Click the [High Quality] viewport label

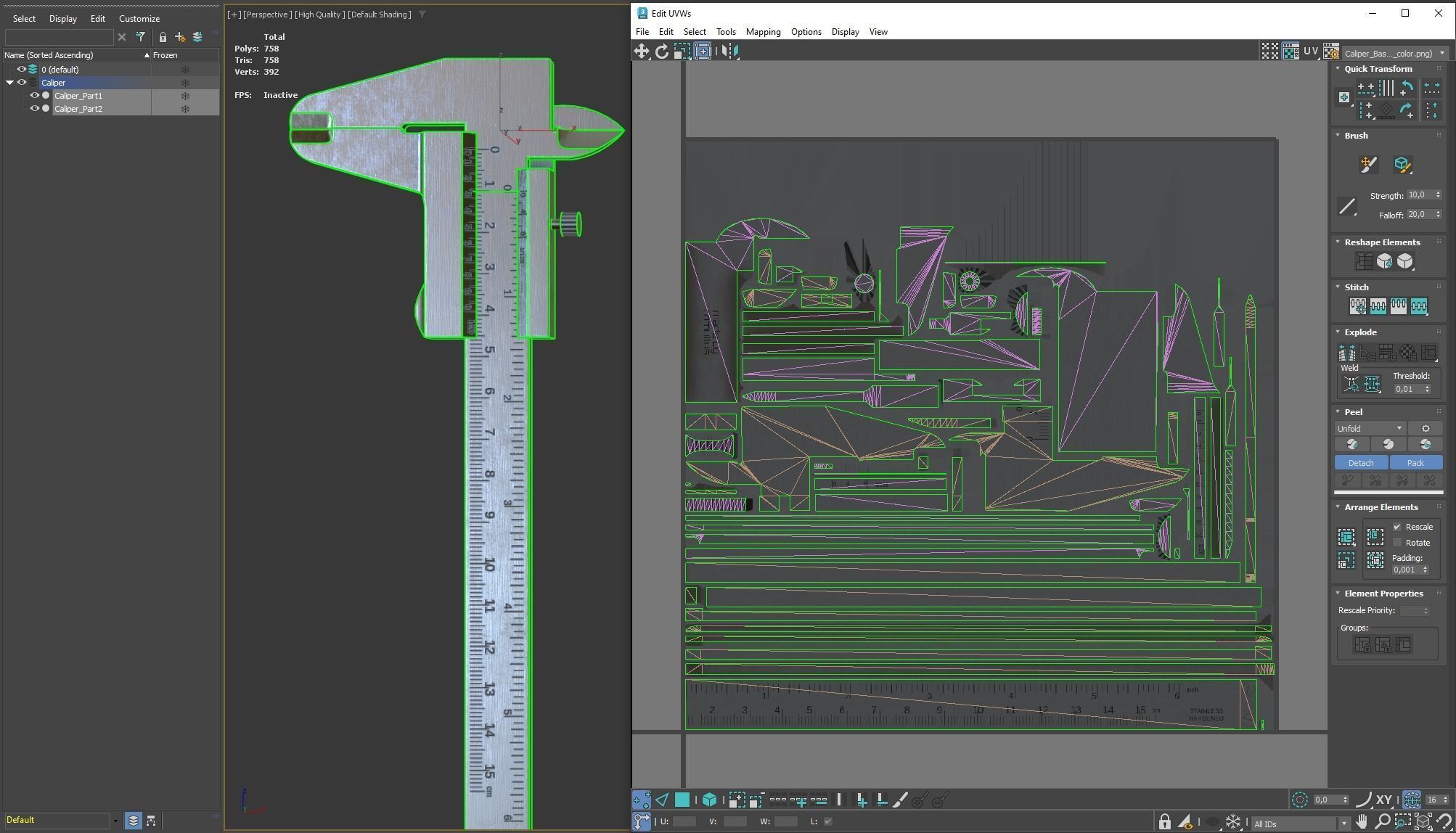point(319,15)
